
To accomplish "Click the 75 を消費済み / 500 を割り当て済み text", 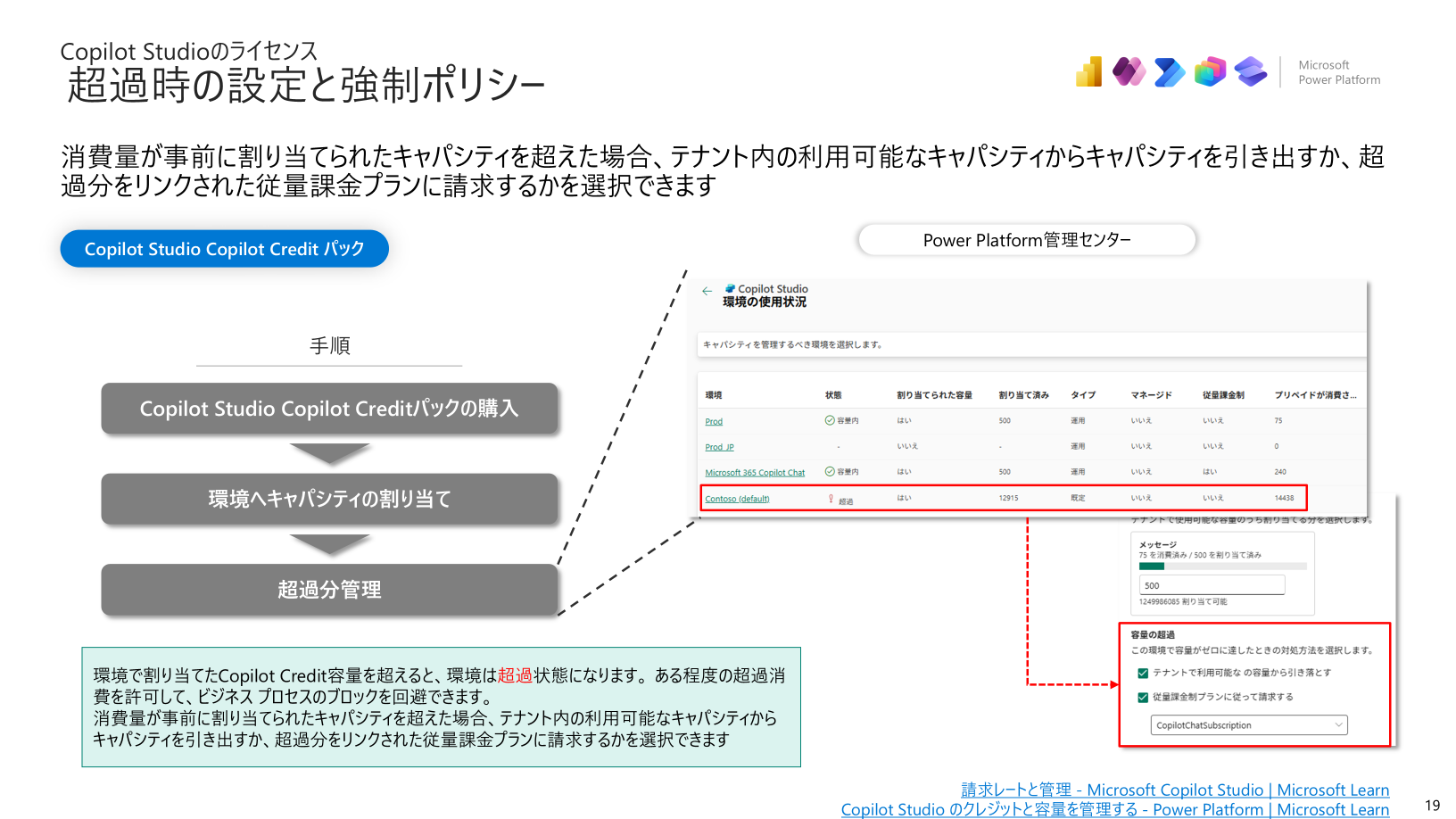I will pyautogui.click(x=1200, y=555).
